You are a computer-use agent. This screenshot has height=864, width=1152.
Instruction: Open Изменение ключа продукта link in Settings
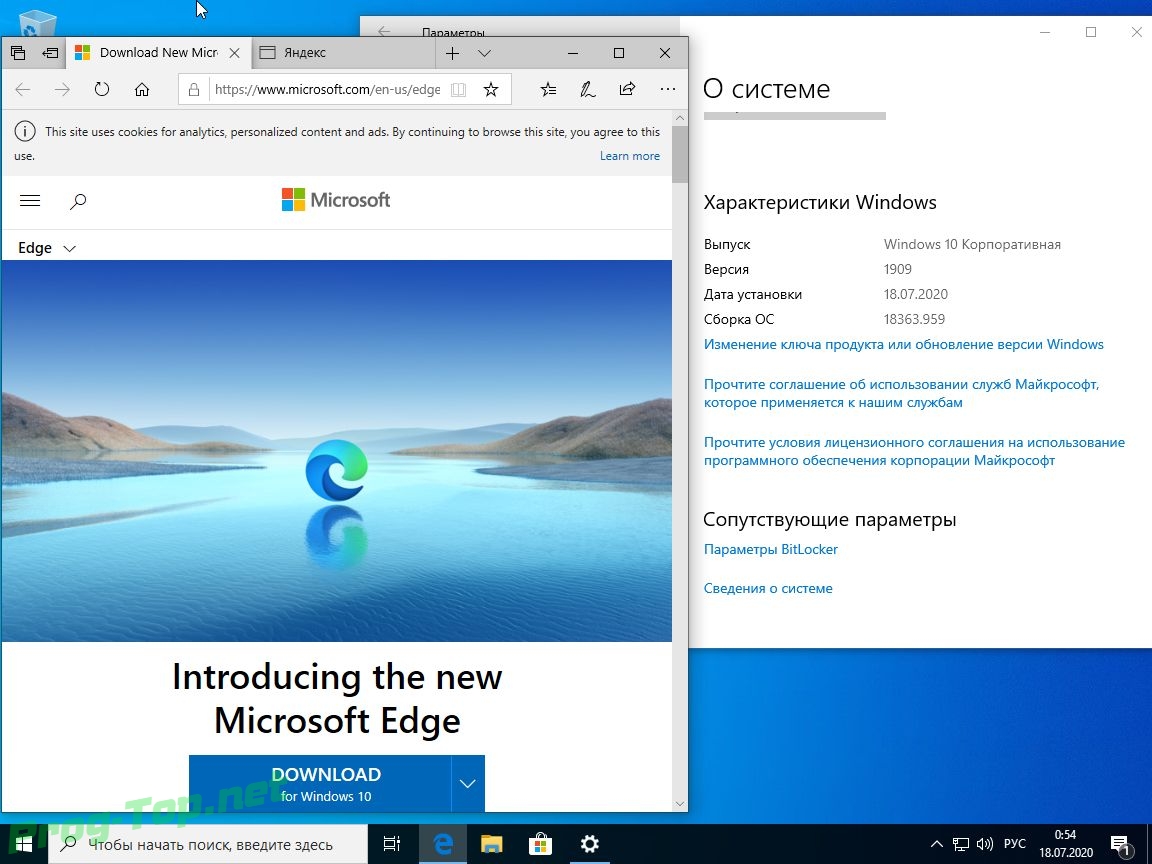click(904, 345)
